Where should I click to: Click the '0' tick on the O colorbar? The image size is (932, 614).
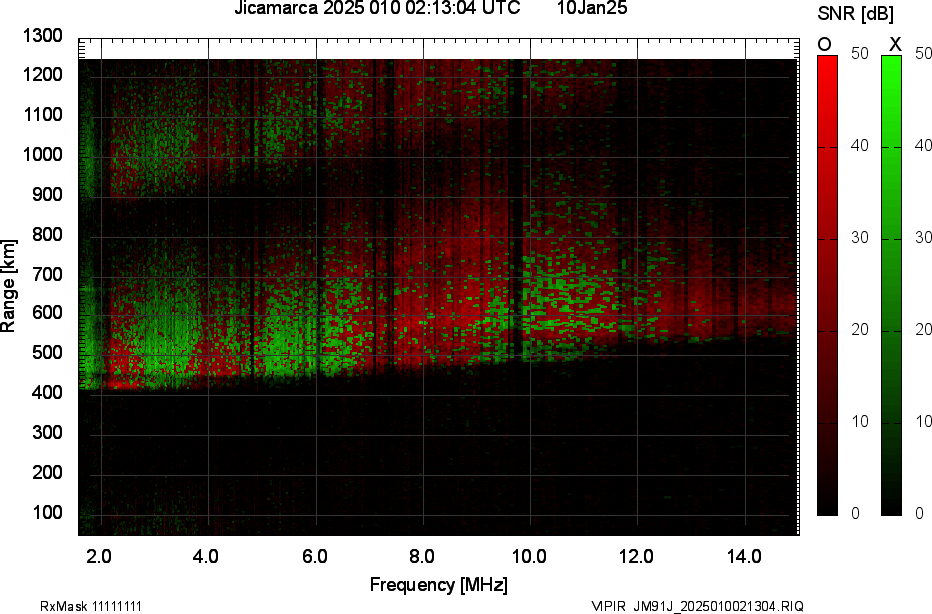point(855,513)
